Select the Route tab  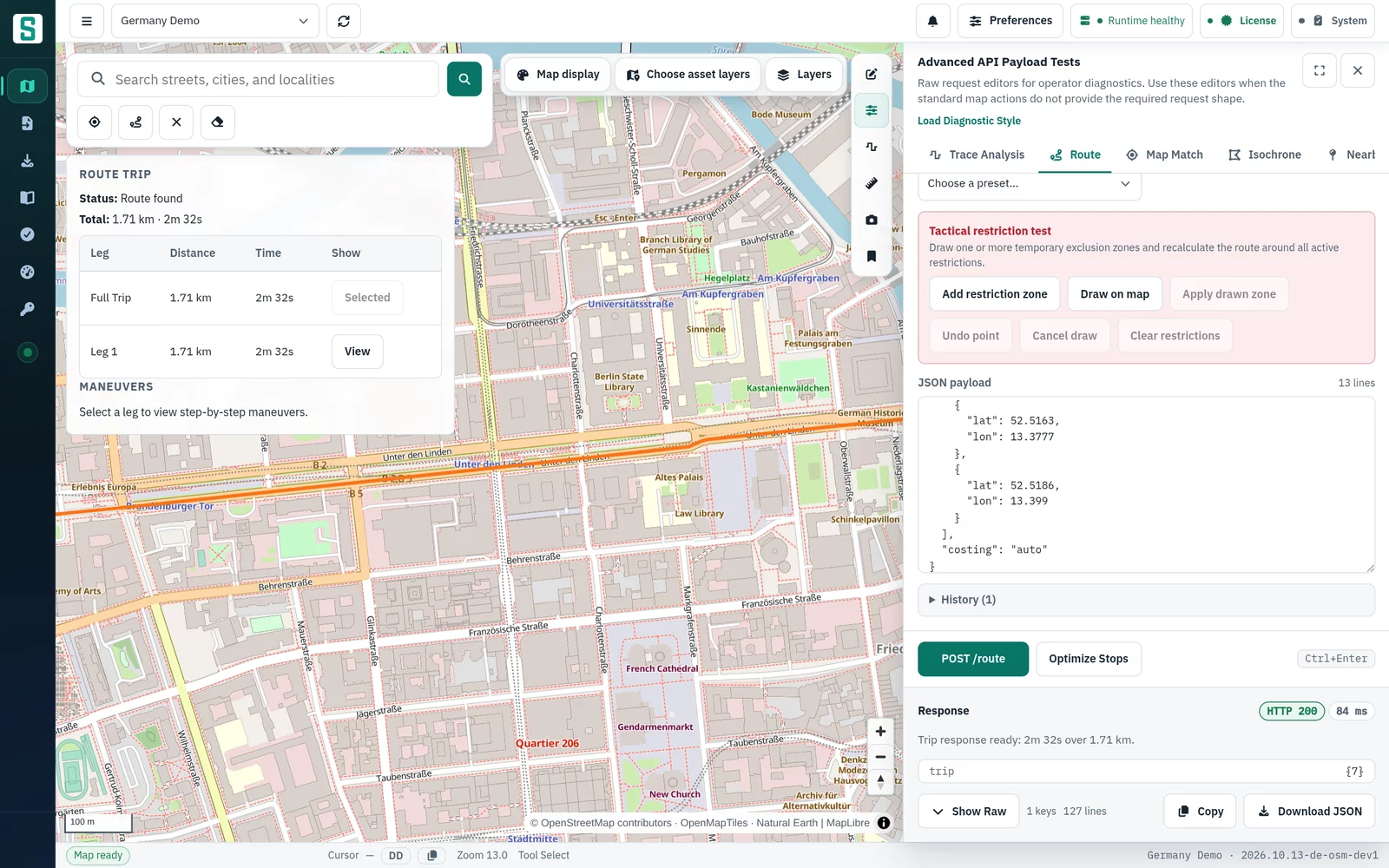(x=1075, y=155)
